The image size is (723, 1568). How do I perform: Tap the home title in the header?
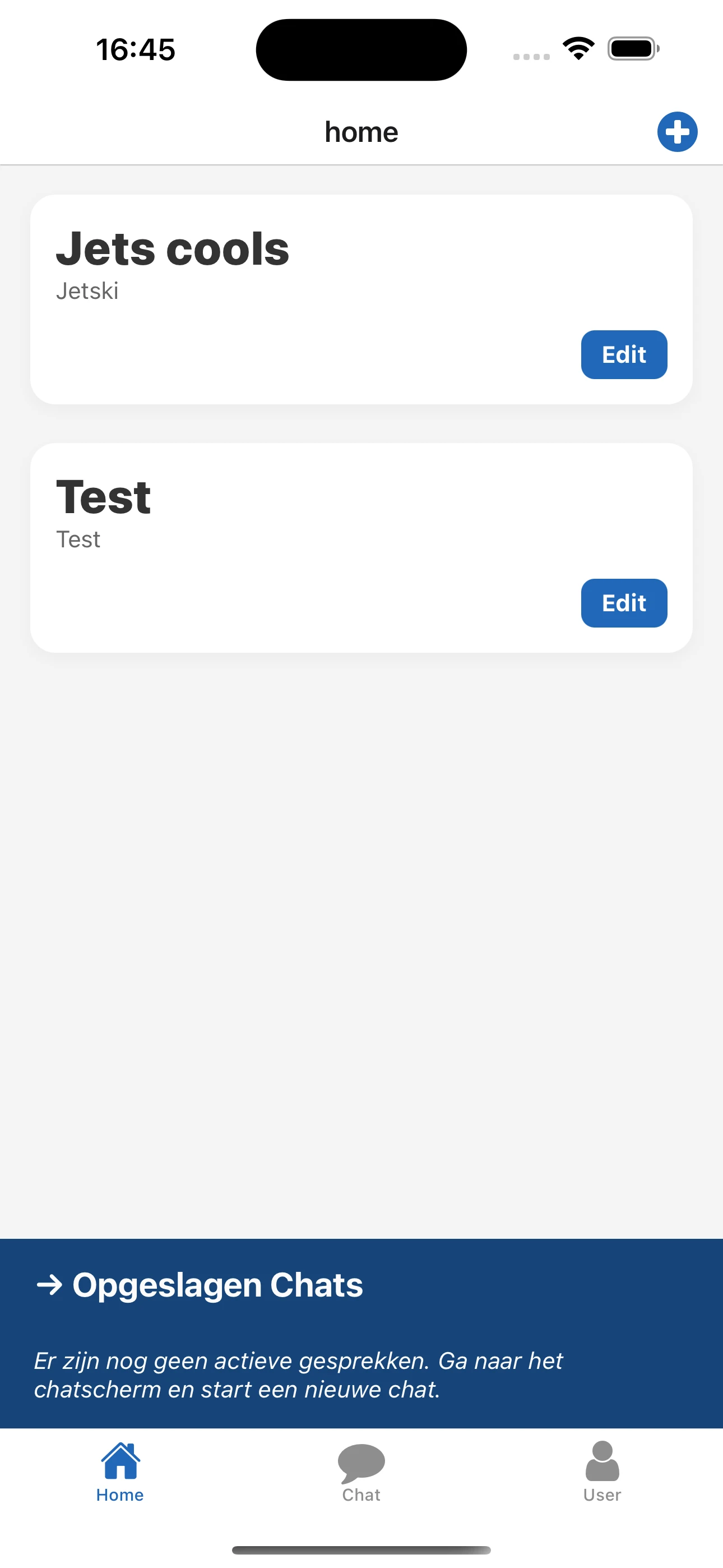pos(361,131)
